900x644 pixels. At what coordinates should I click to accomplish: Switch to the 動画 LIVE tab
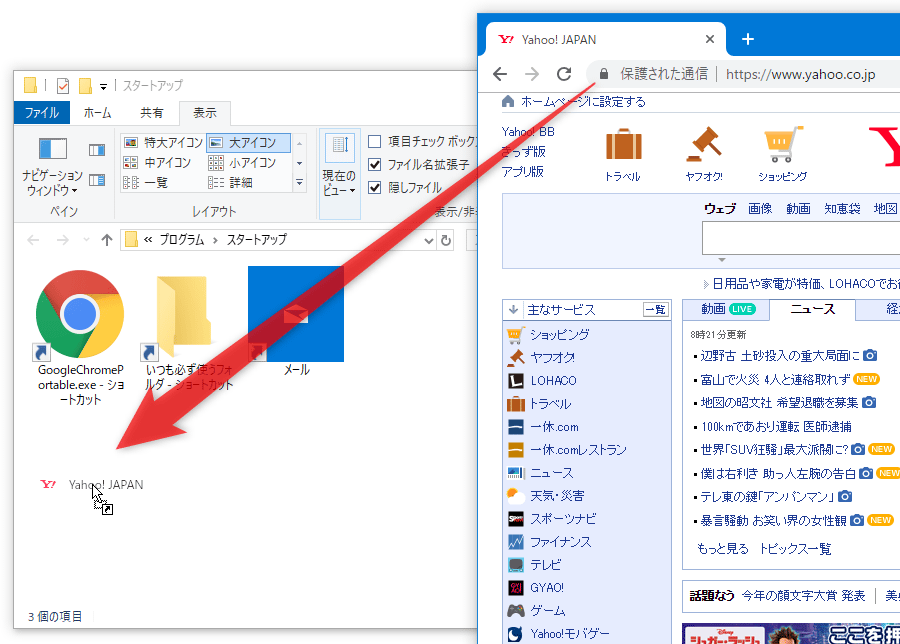point(726,309)
